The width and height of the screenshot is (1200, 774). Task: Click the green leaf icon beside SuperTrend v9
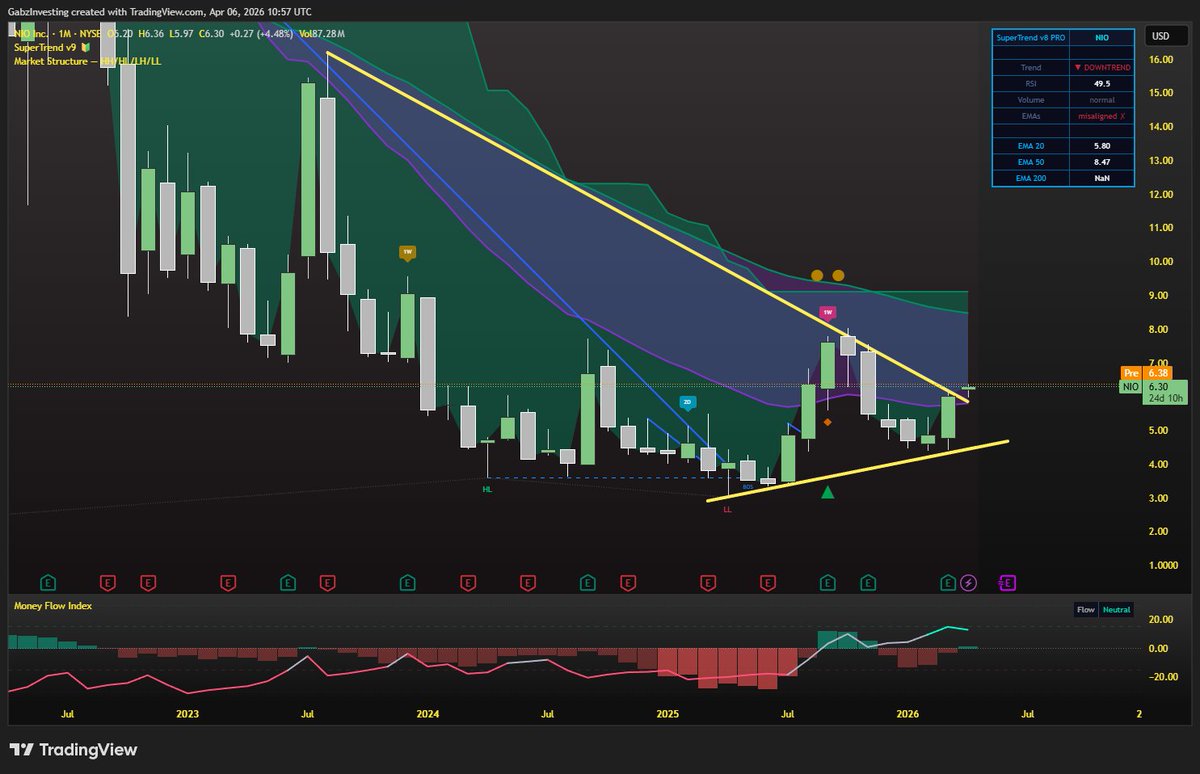86,48
